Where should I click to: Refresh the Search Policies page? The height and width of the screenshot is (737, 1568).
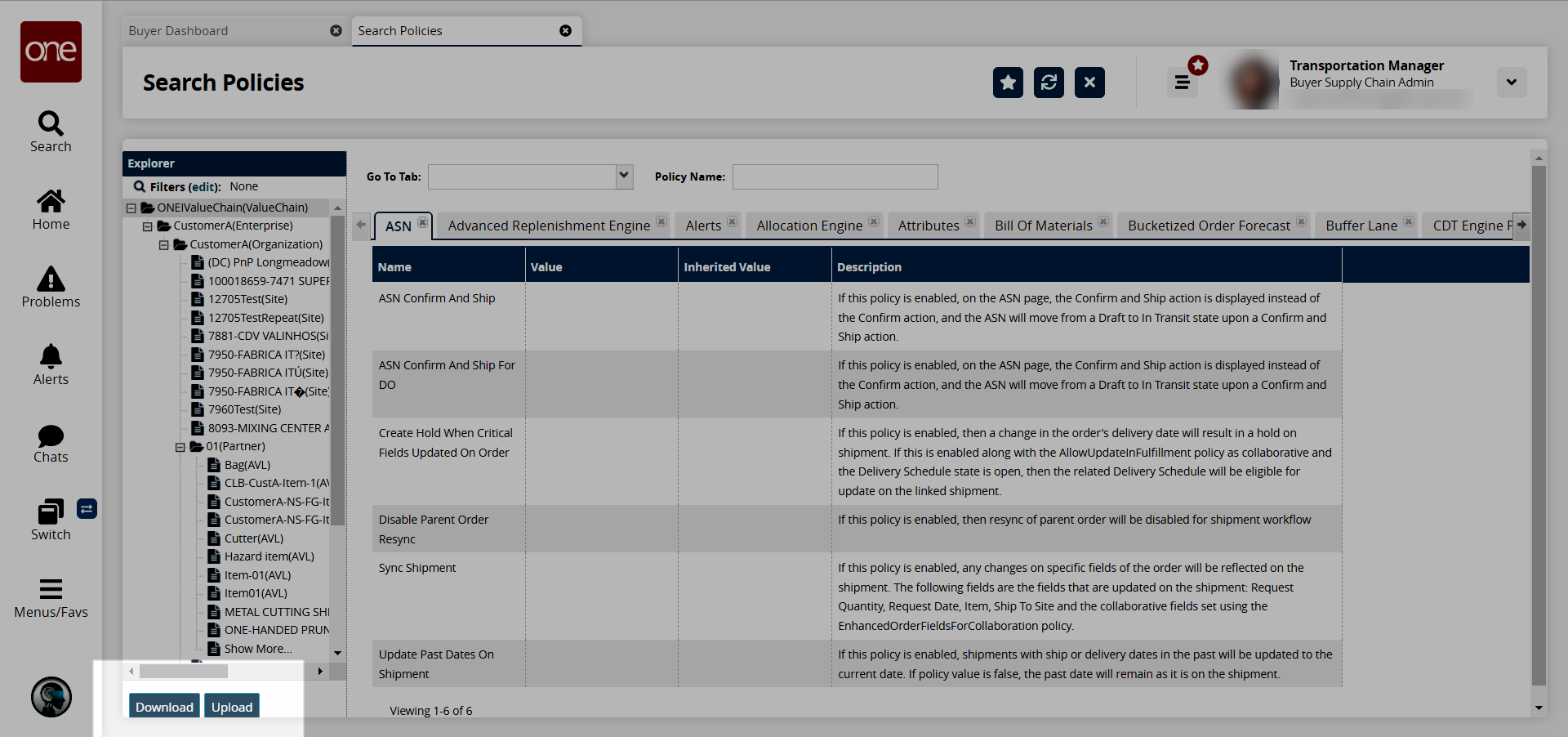pos(1049,83)
